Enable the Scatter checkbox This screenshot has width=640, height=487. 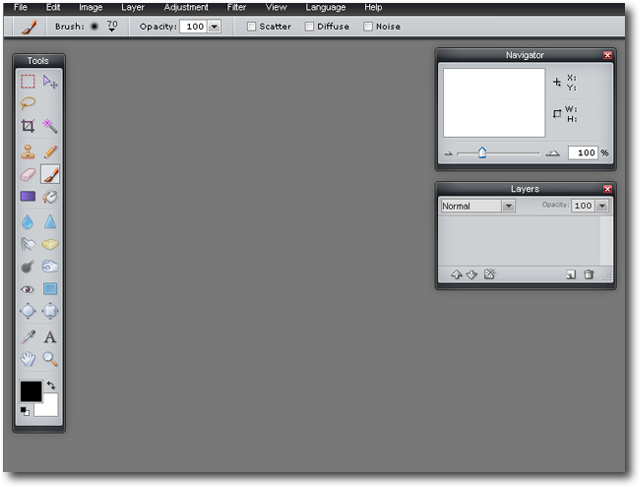(x=251, y=27)
